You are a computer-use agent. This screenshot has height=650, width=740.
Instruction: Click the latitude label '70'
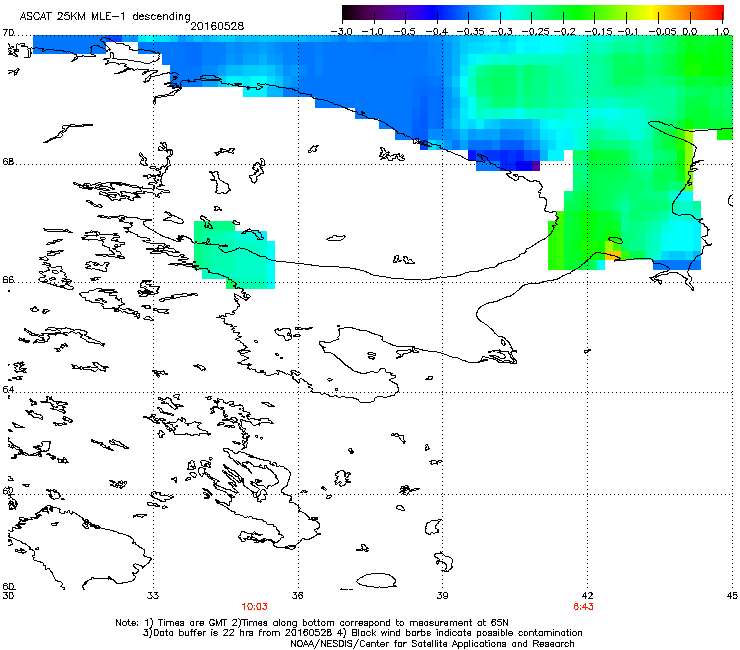click(x=8, y=33)
